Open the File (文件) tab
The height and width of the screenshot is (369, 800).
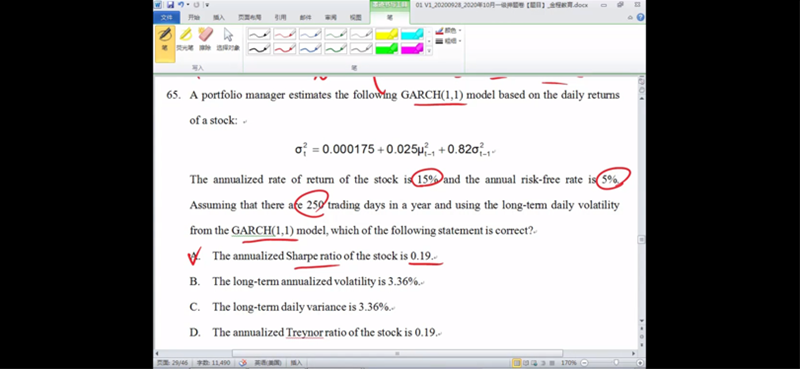(167, 17)
